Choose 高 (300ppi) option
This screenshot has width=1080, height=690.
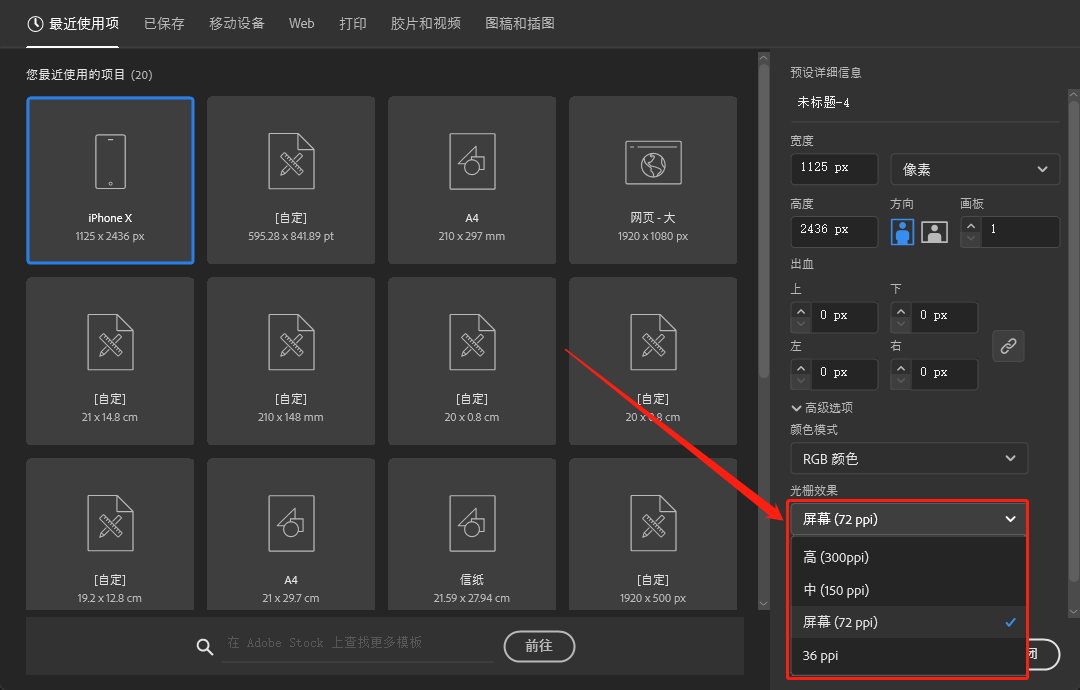tap(909, 557)
